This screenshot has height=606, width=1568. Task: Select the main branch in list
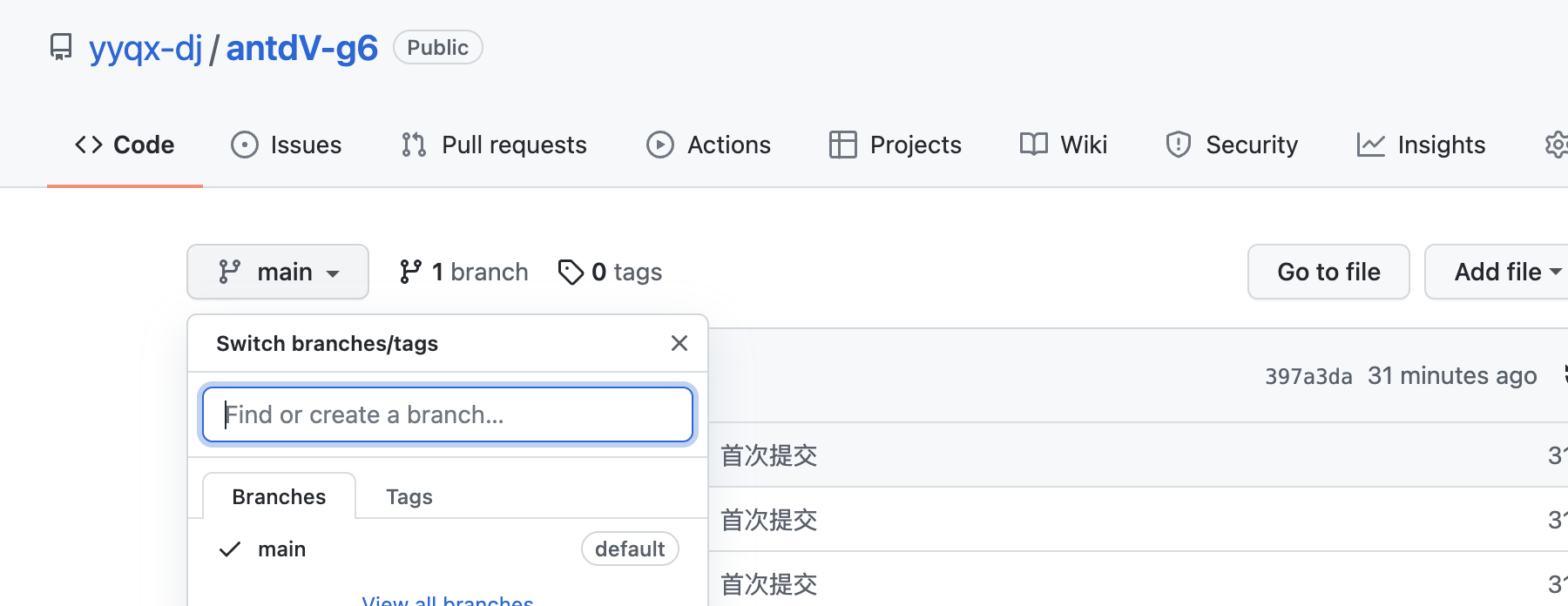(448, 549)
